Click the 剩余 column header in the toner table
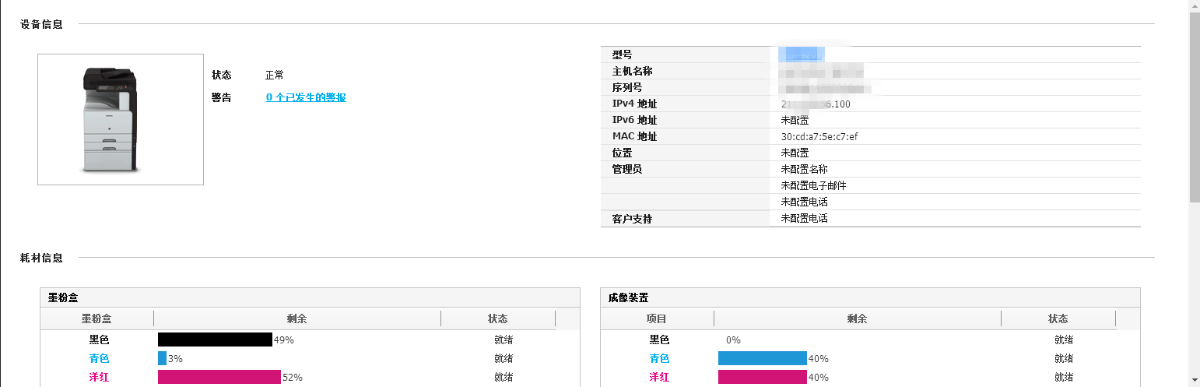The height and width of the screenshot is (387, 1200). coord(296,319)
